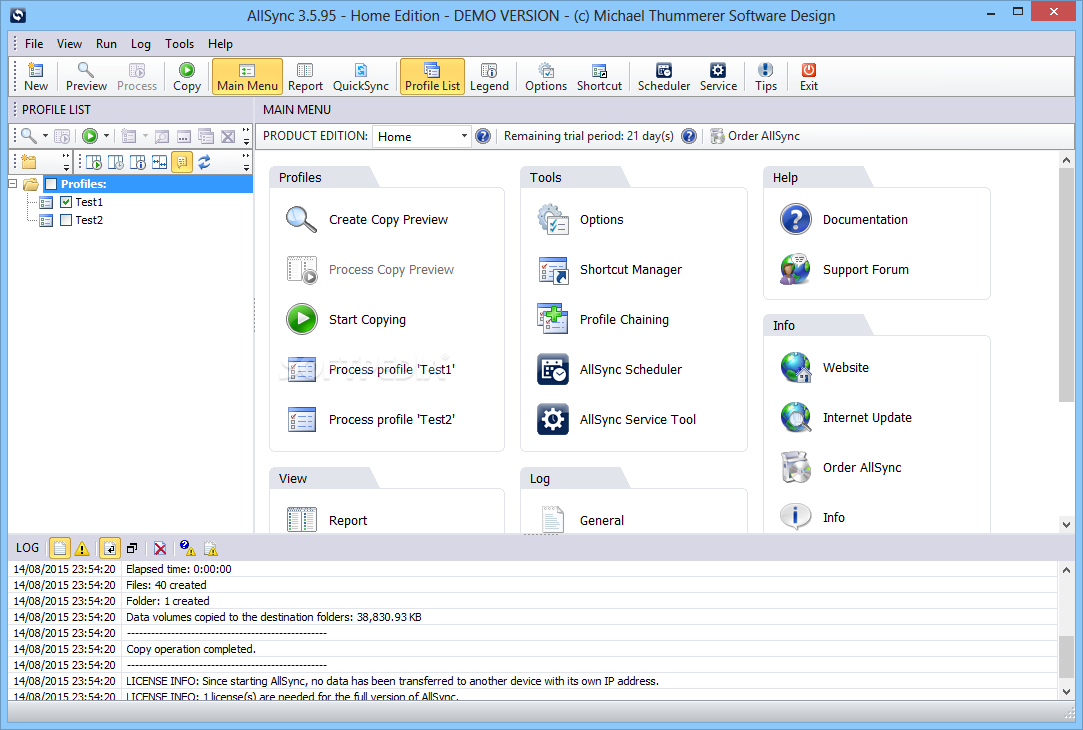Toggle the Profile List toolbar button
The height and width of the screenshot is (730, 1083).
click(x=432, y=77)
